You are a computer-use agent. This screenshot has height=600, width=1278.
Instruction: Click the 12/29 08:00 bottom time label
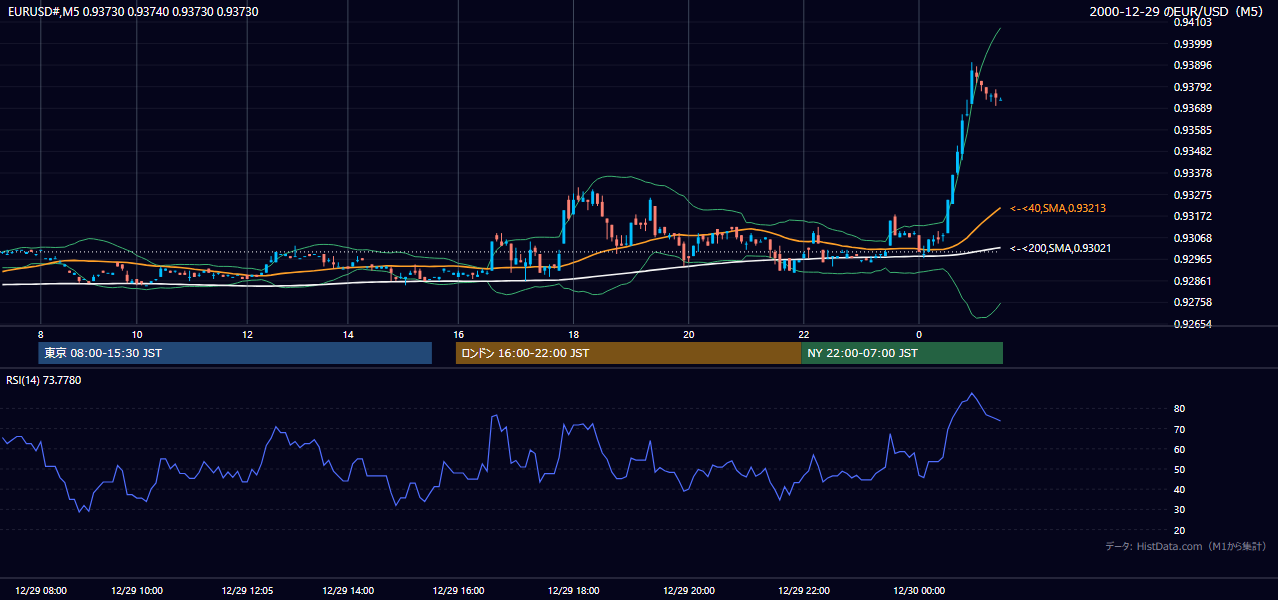click(42, 591)
